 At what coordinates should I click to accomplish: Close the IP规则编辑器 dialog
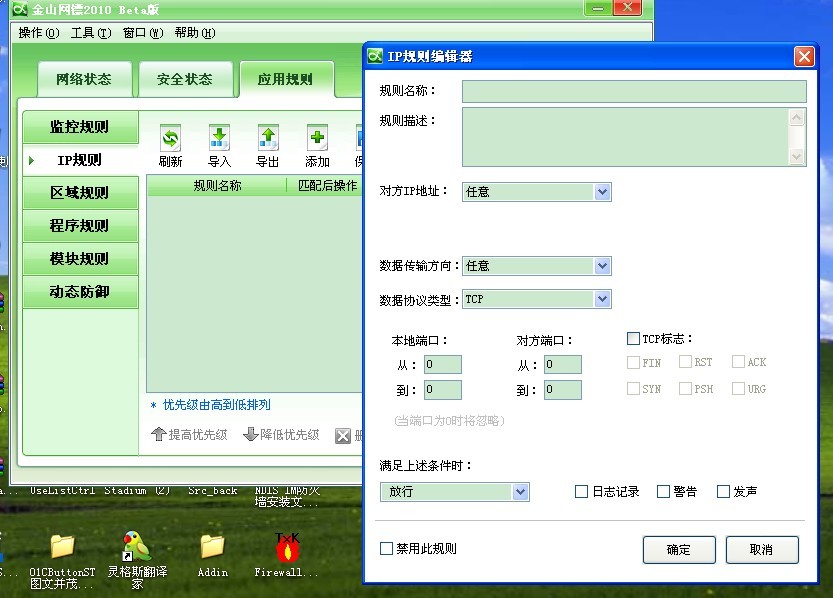[x=804, y=56]
